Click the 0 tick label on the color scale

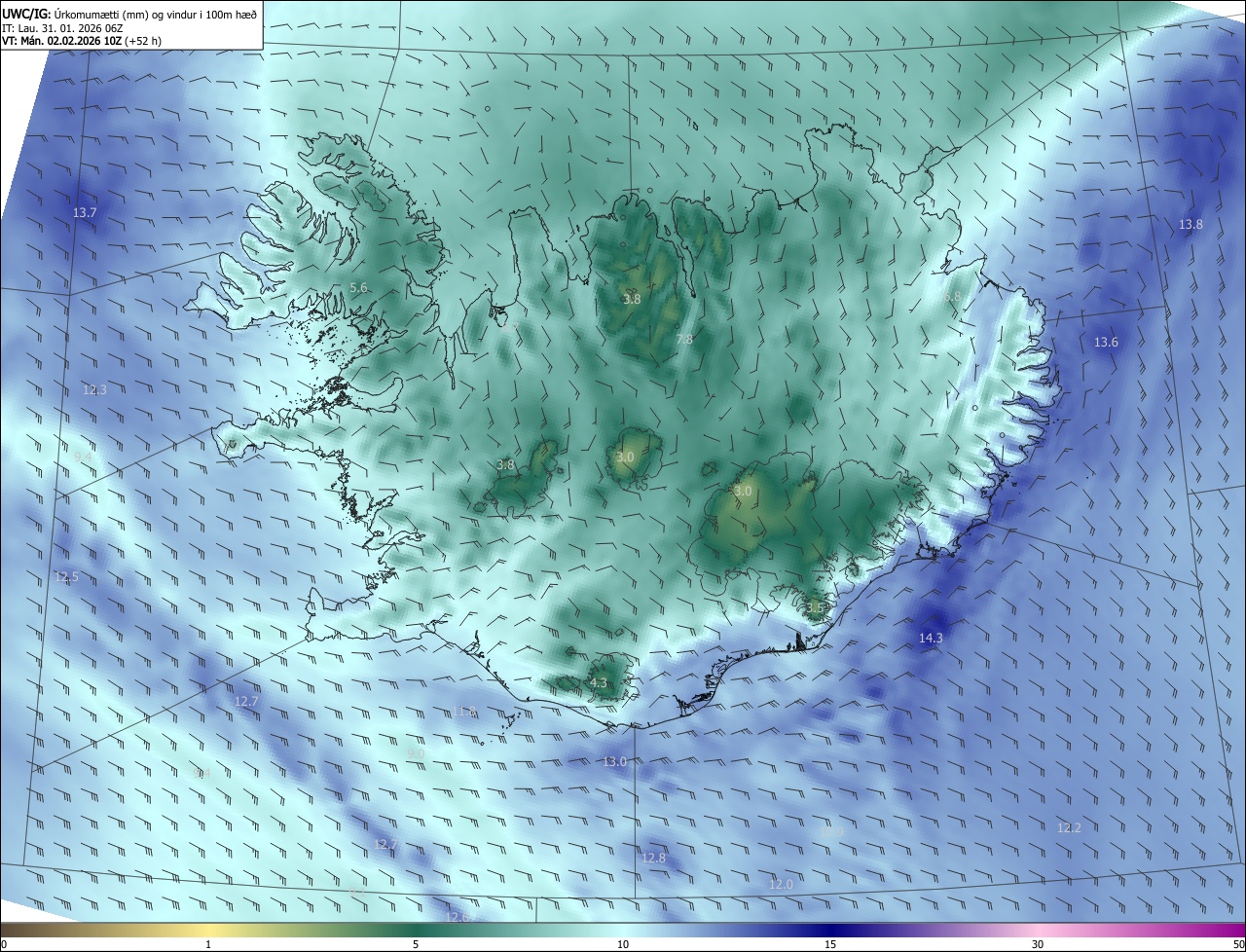[4, 944]
